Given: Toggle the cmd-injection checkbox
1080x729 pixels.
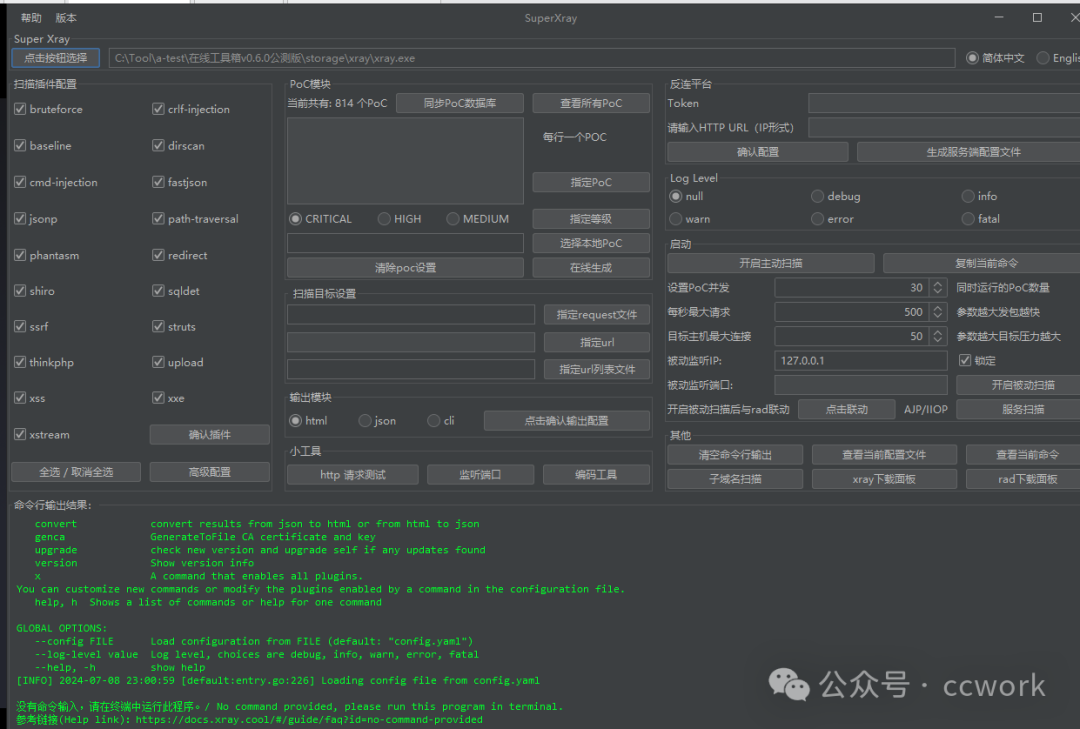Looking at the screenshot, I should (x=20, y=182).
